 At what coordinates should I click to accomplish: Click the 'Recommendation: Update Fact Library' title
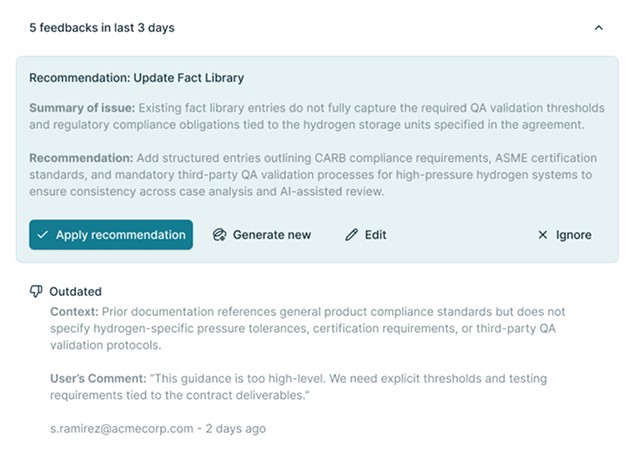click(136, 77)
